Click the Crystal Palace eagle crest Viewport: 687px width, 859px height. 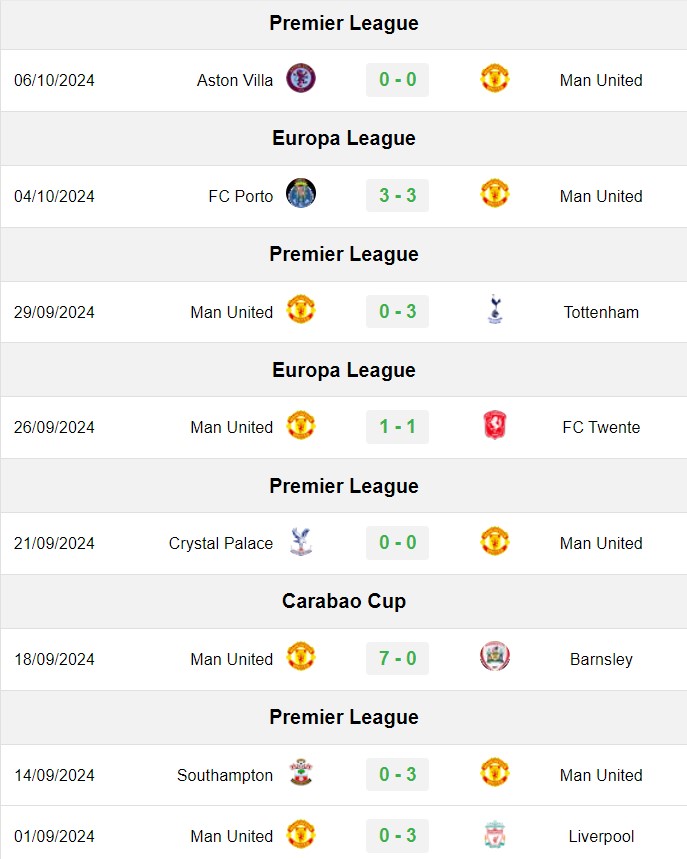coord(301,542)
